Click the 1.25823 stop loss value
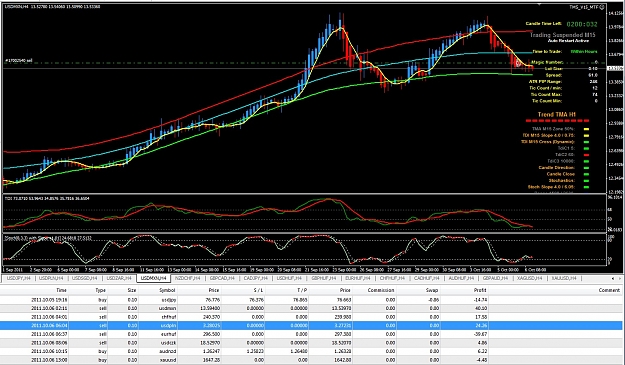 [255, 351]
